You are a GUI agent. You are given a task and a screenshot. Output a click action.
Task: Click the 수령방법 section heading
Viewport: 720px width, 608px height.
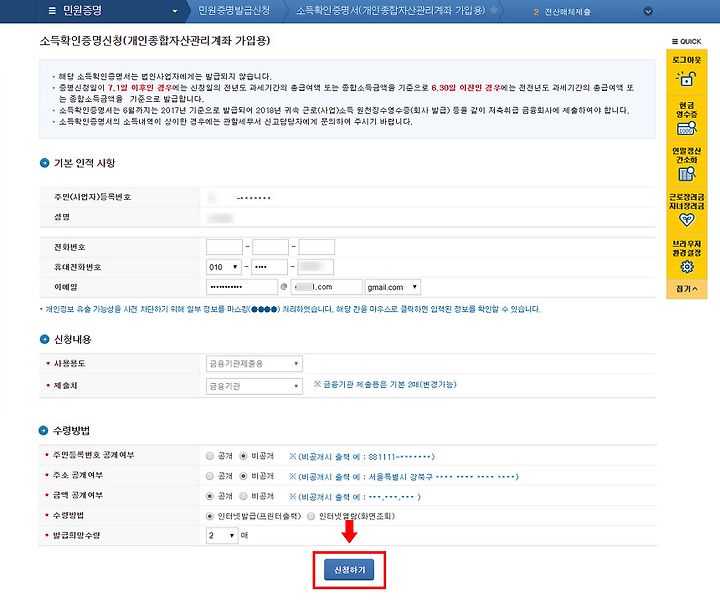point(72,430)
